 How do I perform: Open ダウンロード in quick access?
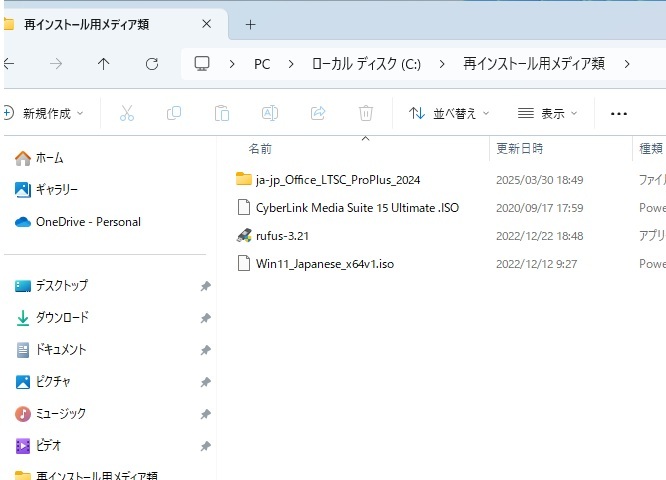pyautogui.click(x=52, y=317)
